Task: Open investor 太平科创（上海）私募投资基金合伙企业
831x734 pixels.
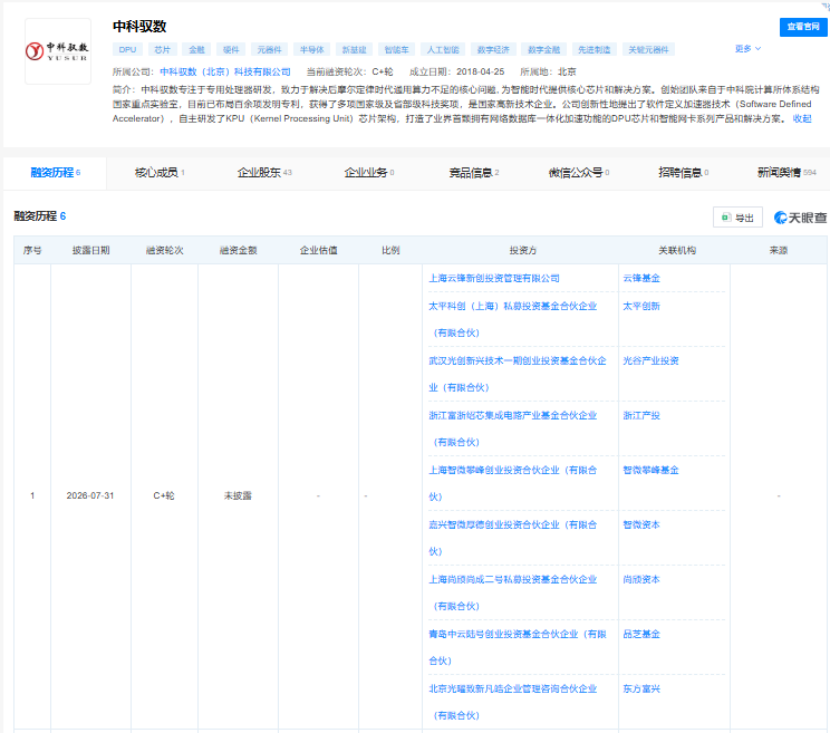Action: pos(512,320)
